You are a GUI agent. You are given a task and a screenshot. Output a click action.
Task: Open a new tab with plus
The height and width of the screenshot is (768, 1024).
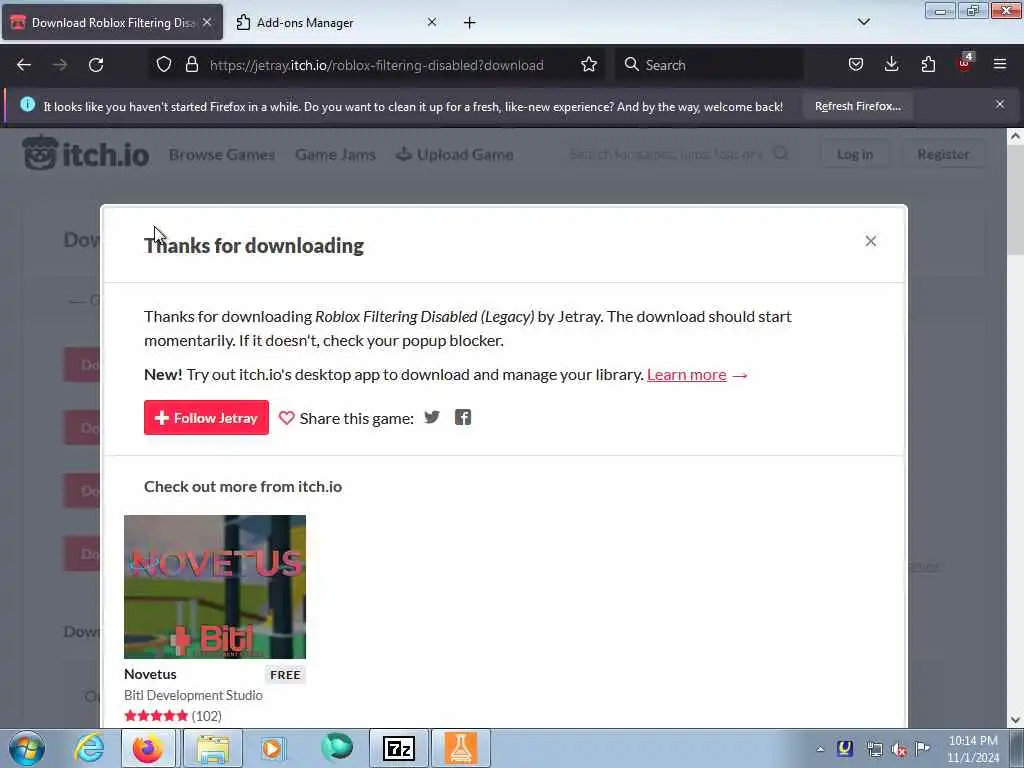[x=470, y=23]
